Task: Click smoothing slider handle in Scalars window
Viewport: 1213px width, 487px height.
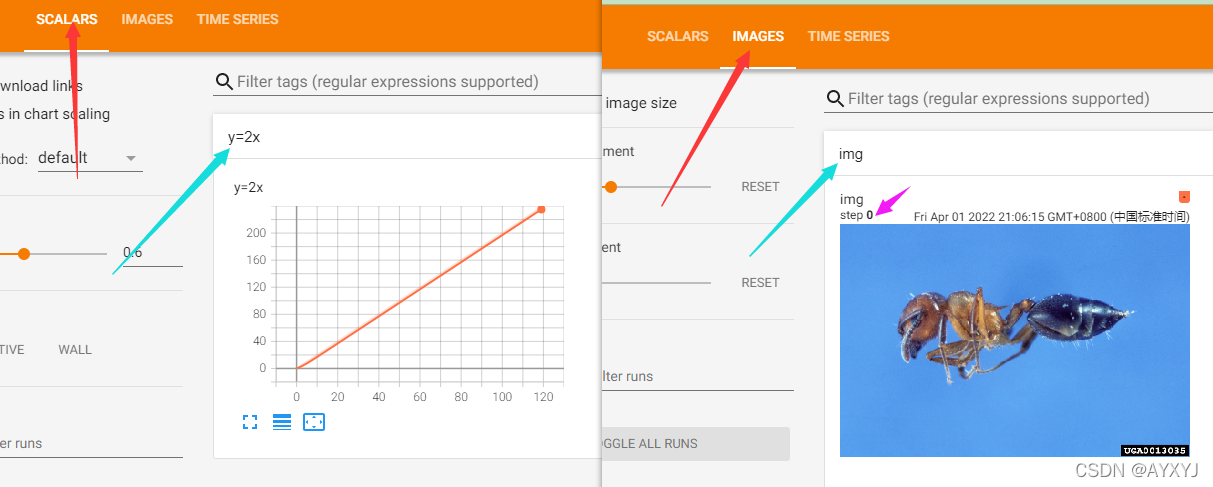Action: [x=24, y=254]
